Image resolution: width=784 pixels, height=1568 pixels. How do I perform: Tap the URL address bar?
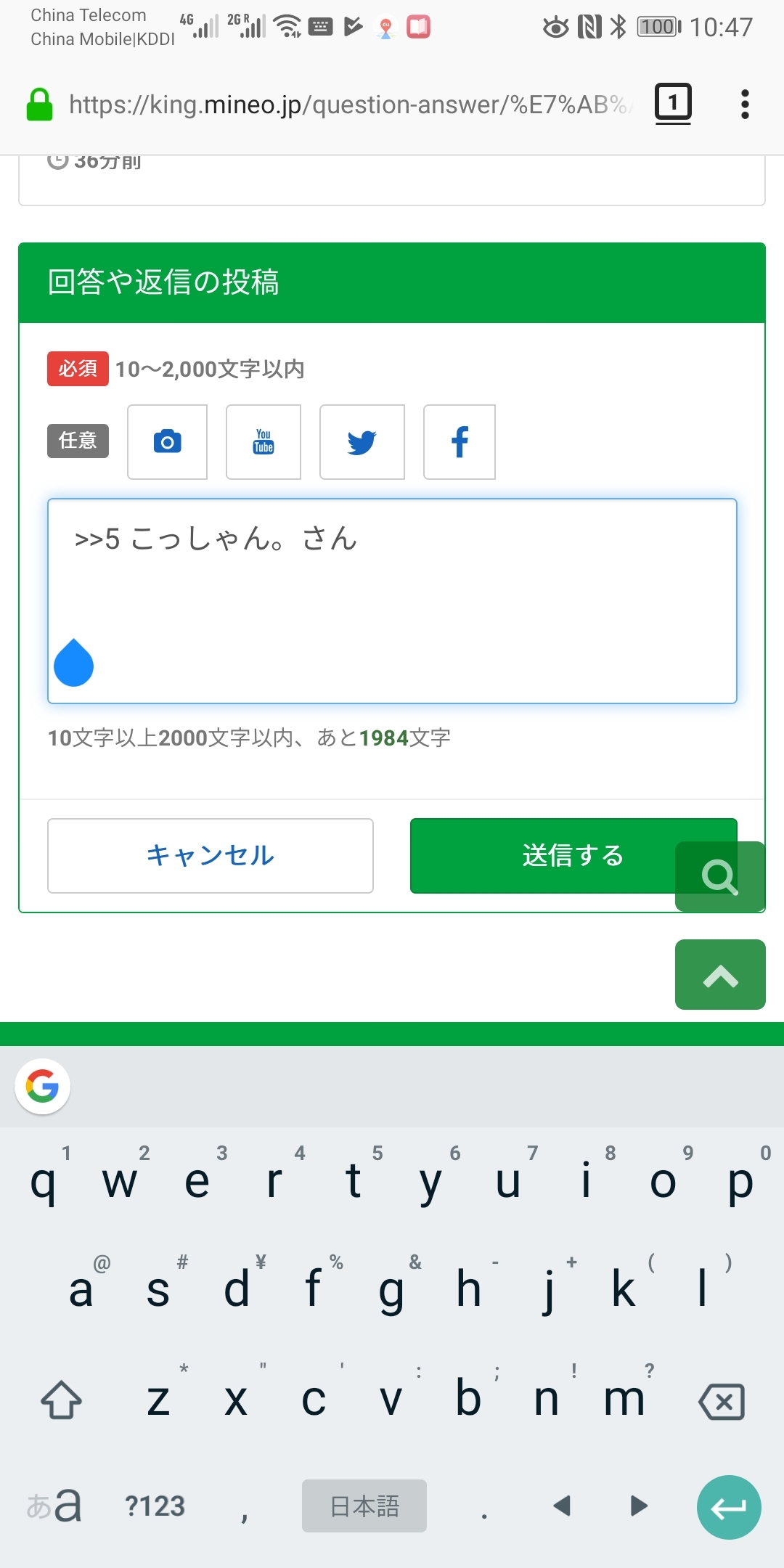(x=348, y=105)
